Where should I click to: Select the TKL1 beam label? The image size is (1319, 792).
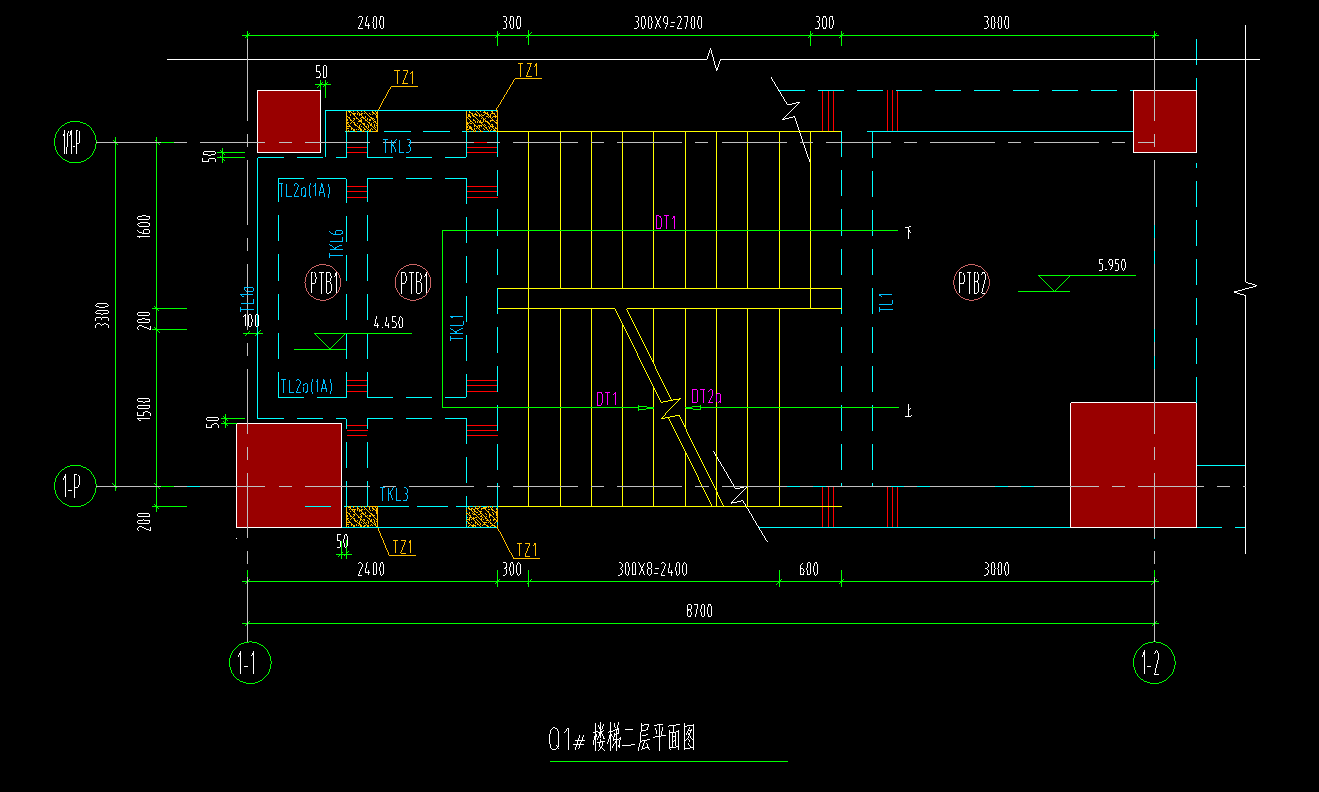(457, 328)
